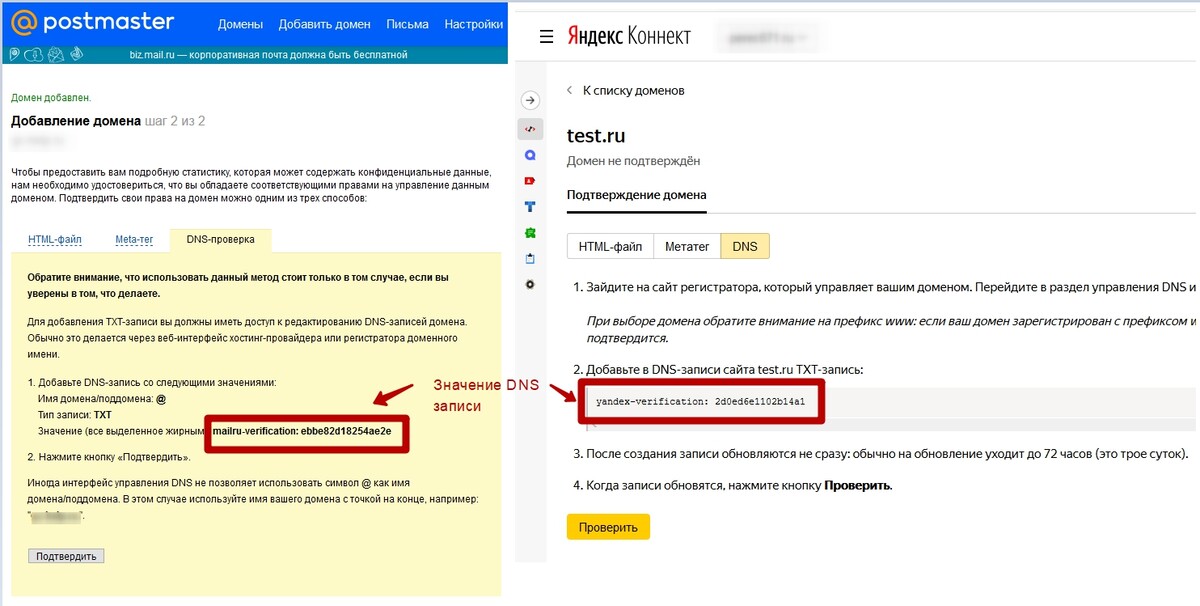Click the test.ru domain heading
The height and width of the screenshot is (606, 1200).
(x=596, y=136)
